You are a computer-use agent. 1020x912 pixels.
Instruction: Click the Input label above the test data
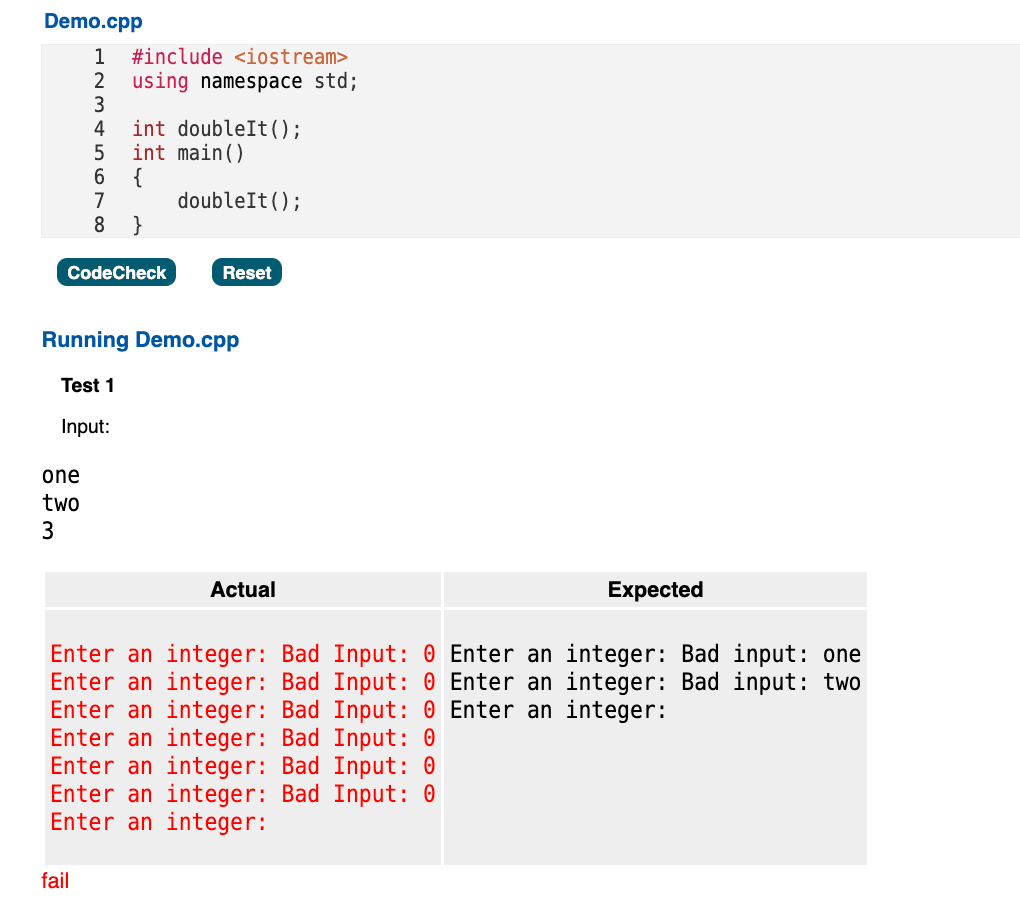84,426
